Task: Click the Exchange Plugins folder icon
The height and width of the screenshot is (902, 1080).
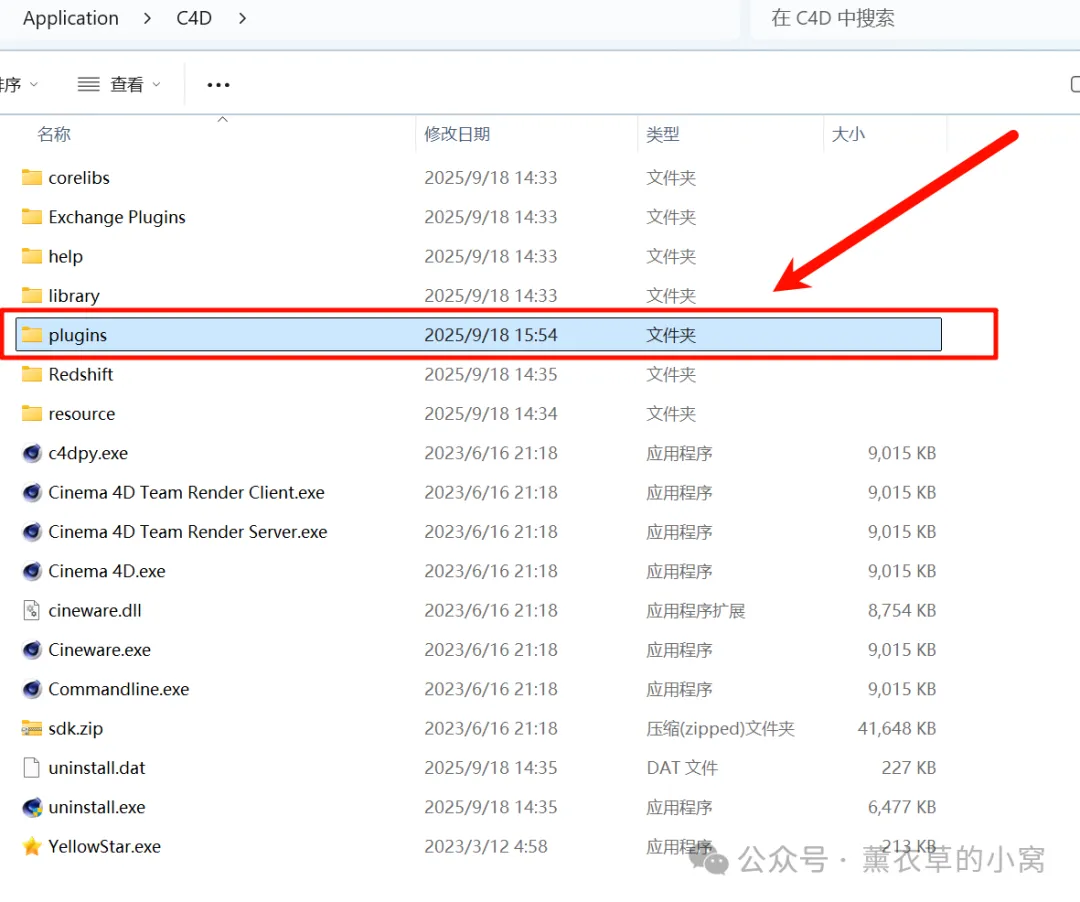Action: tap(32, 217)
